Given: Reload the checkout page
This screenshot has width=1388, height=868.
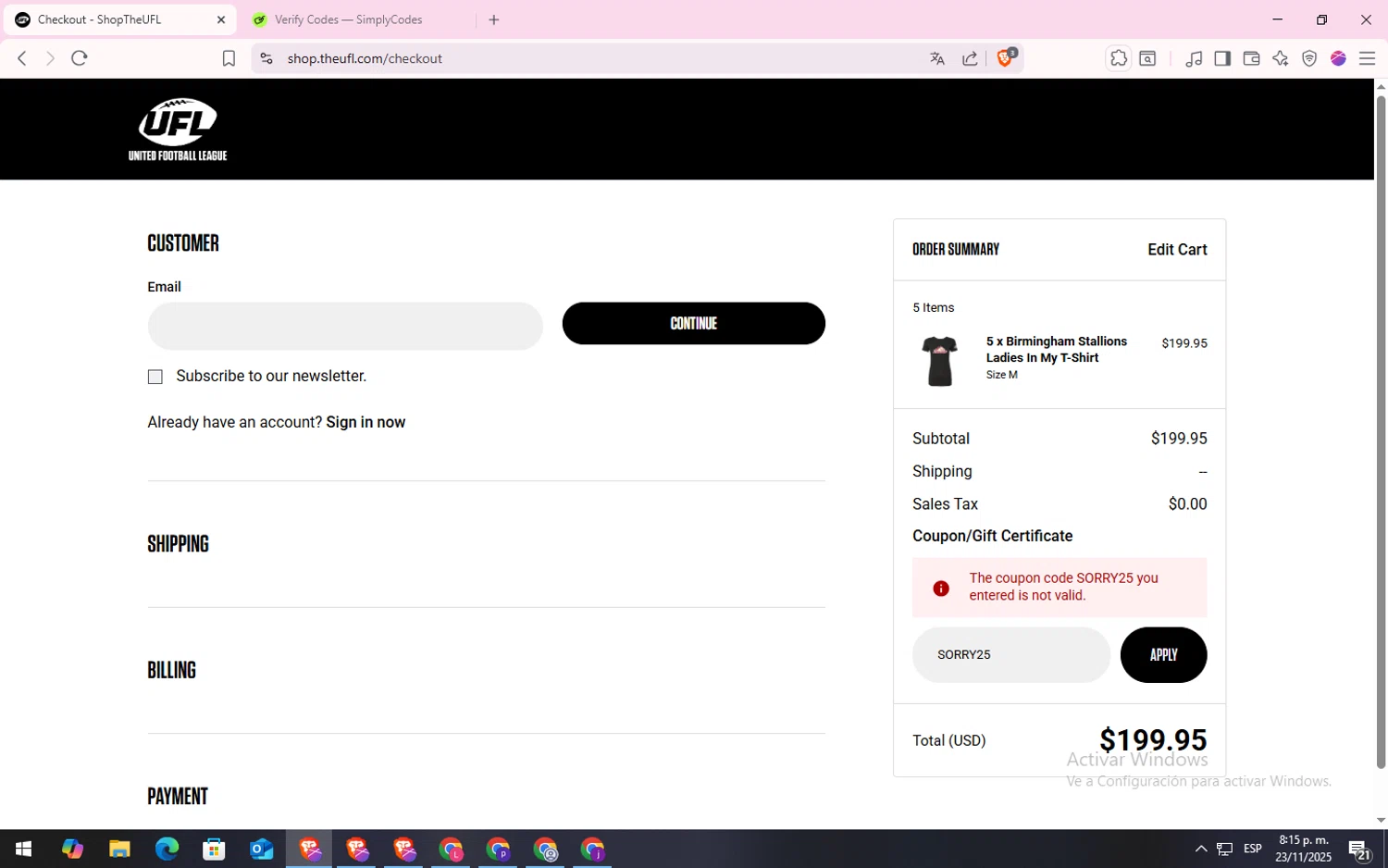Looking at the screenshot, I should point(80,58).
